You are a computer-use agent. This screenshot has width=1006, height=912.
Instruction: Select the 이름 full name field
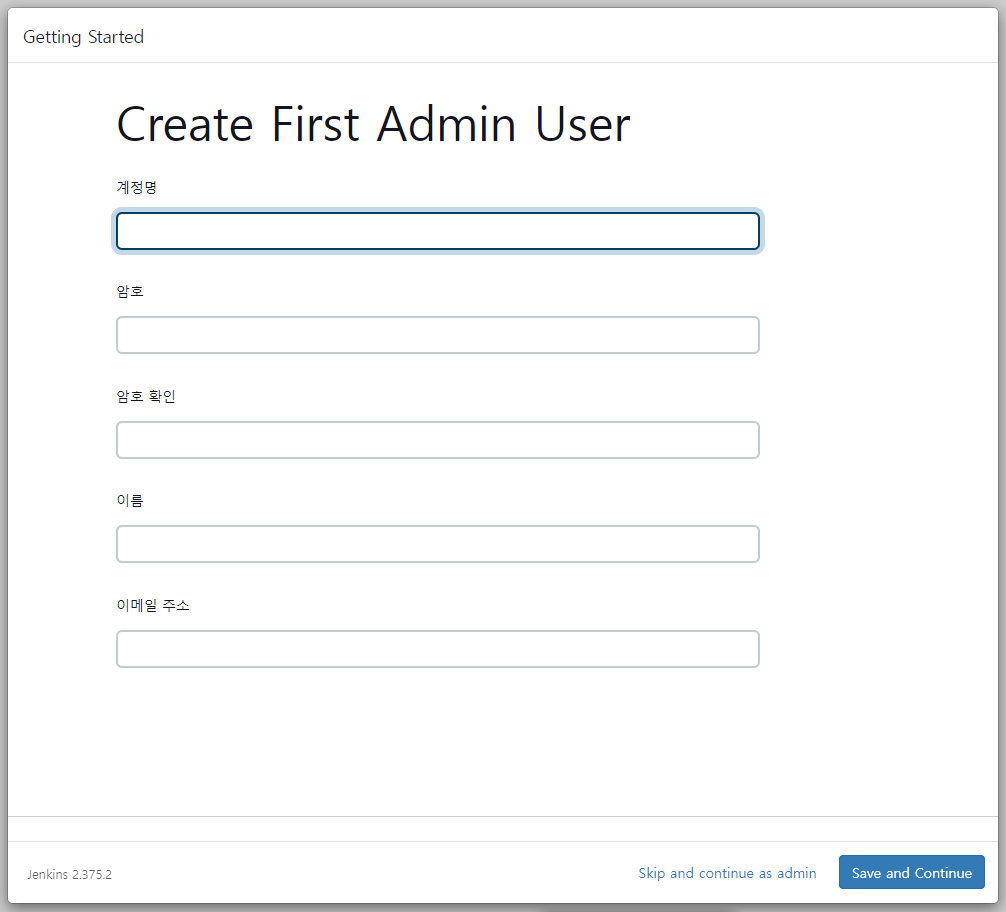coord(438,544)
